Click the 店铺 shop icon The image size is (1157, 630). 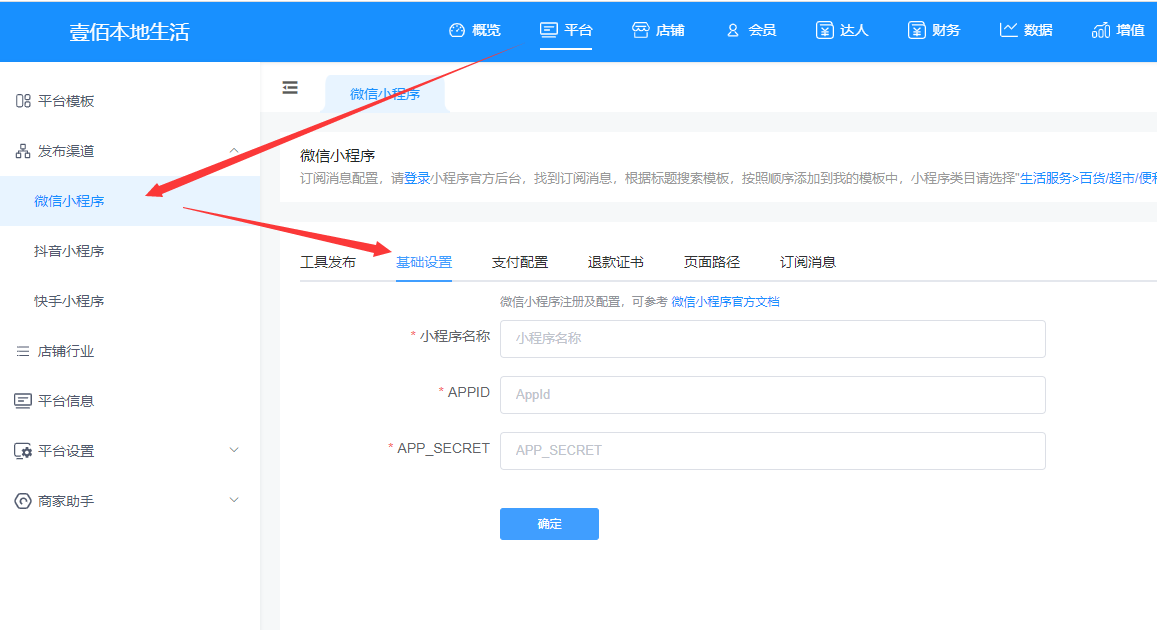[x=640, y=30]
